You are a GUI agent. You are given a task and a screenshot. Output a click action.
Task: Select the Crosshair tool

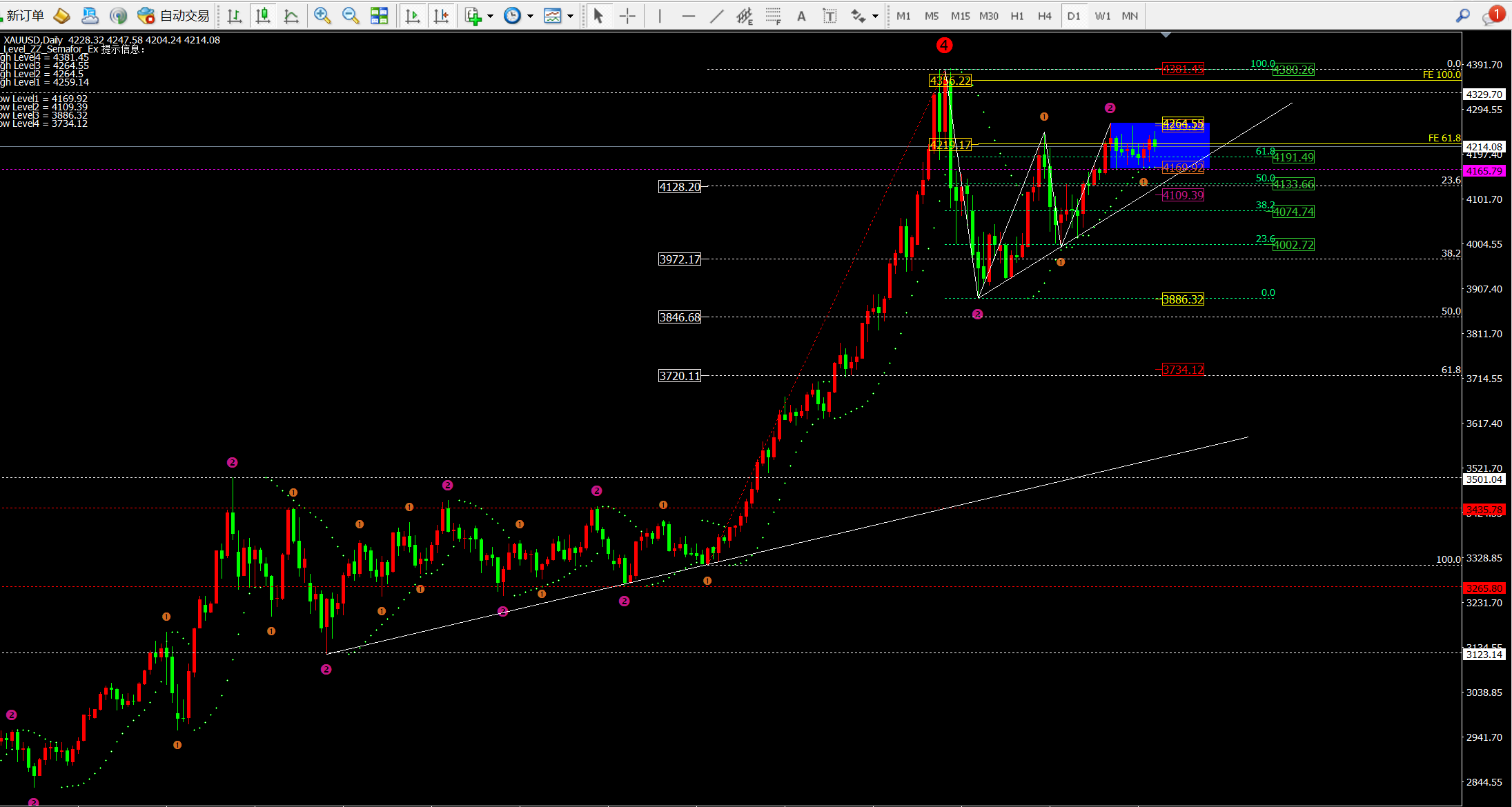pos(627,15)
